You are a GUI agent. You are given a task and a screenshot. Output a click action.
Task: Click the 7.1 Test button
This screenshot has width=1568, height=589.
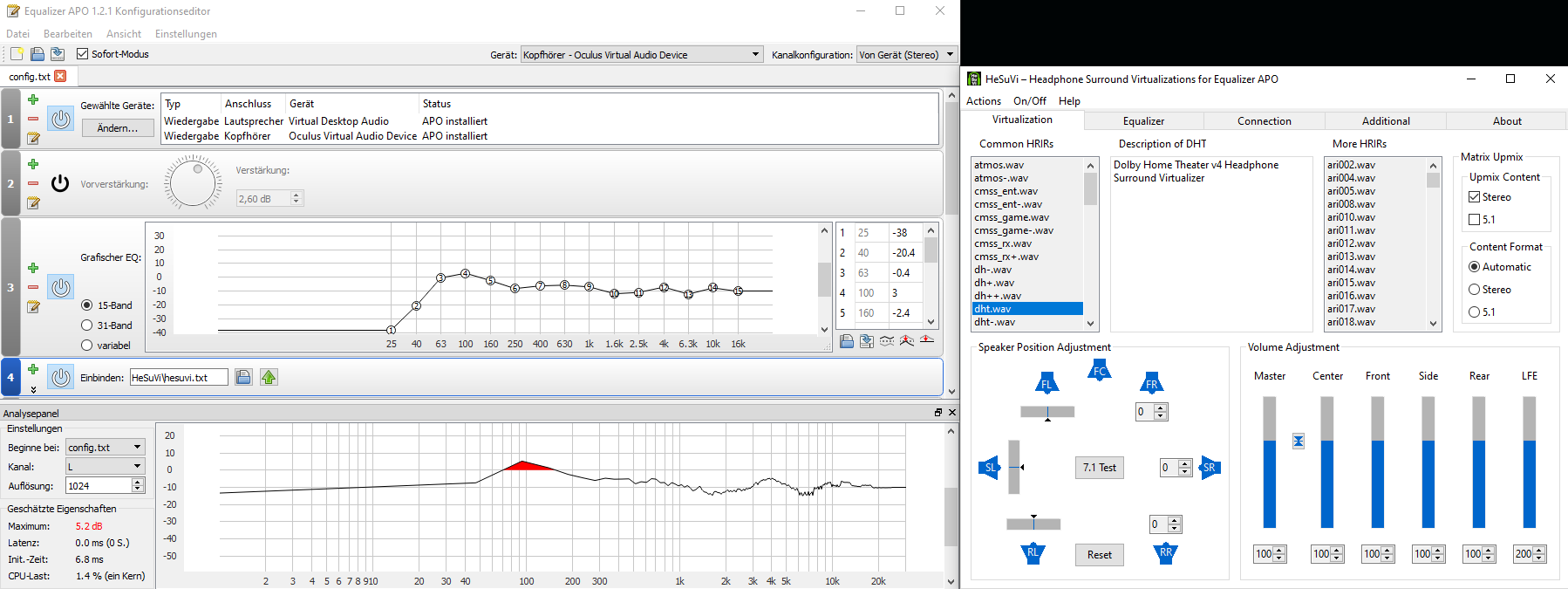point(1100,468)
